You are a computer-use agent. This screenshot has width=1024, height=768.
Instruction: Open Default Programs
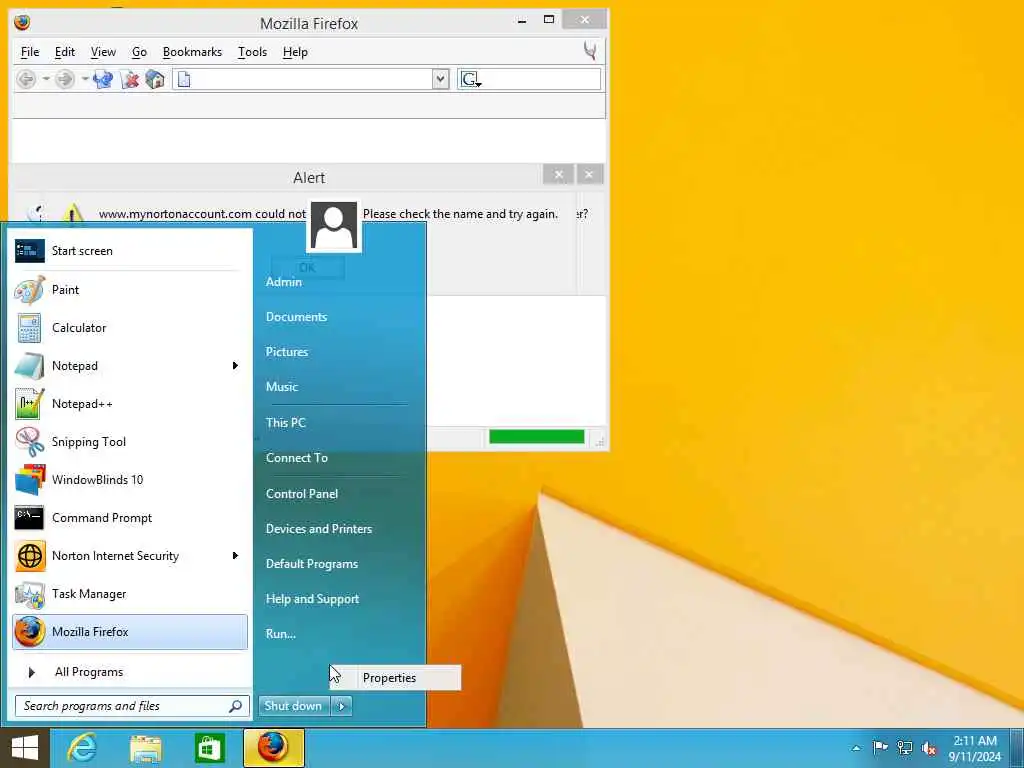312,564
